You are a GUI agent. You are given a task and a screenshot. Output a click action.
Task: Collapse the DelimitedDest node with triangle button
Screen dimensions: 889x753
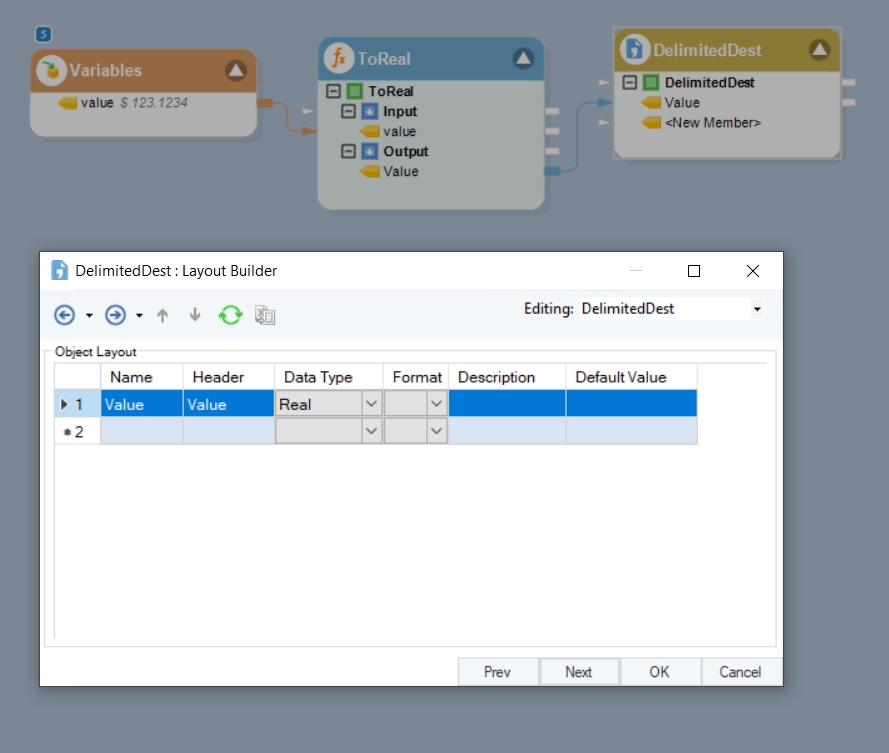click(x=819, y=49)
